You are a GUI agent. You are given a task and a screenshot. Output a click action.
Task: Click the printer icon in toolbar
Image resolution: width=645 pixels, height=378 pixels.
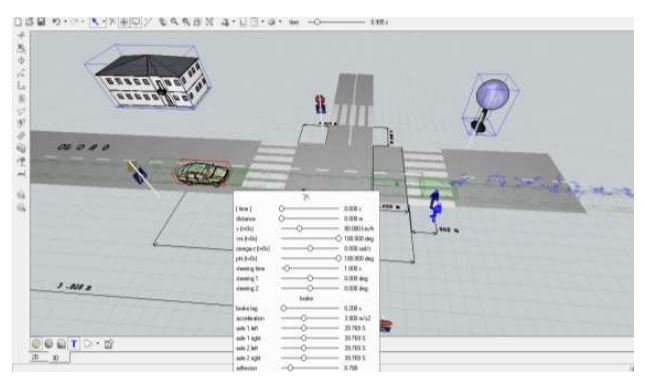[225, 22]
